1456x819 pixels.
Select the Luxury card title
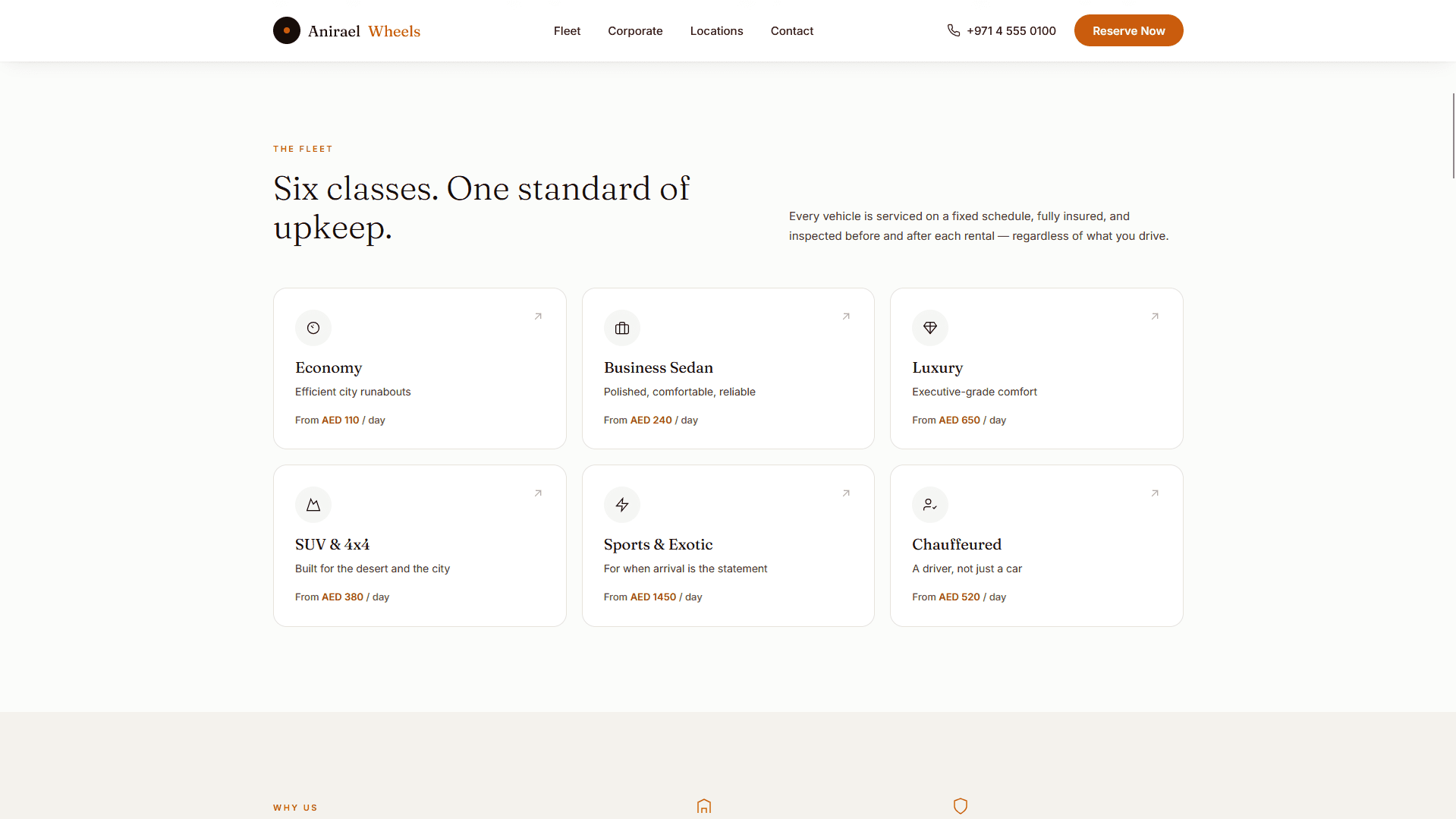tap(937, 367)
